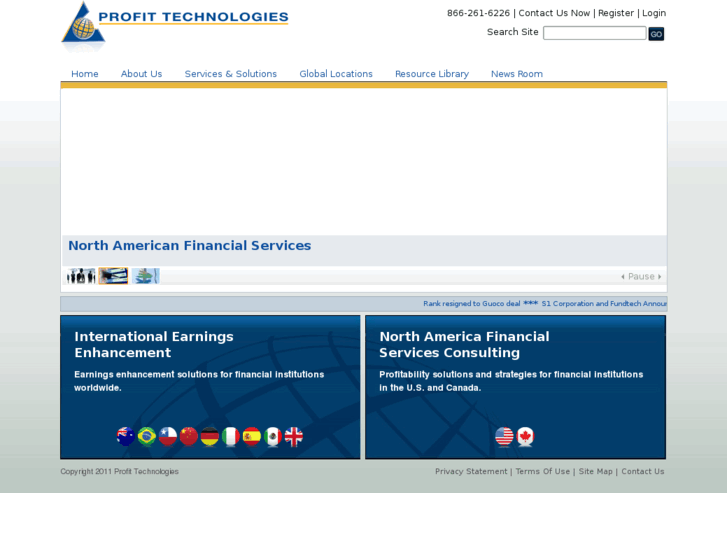This screenshot has width=727, height=545.
Task: Select the business people silhouette thumbnail
Action: [x=81, y=276]
